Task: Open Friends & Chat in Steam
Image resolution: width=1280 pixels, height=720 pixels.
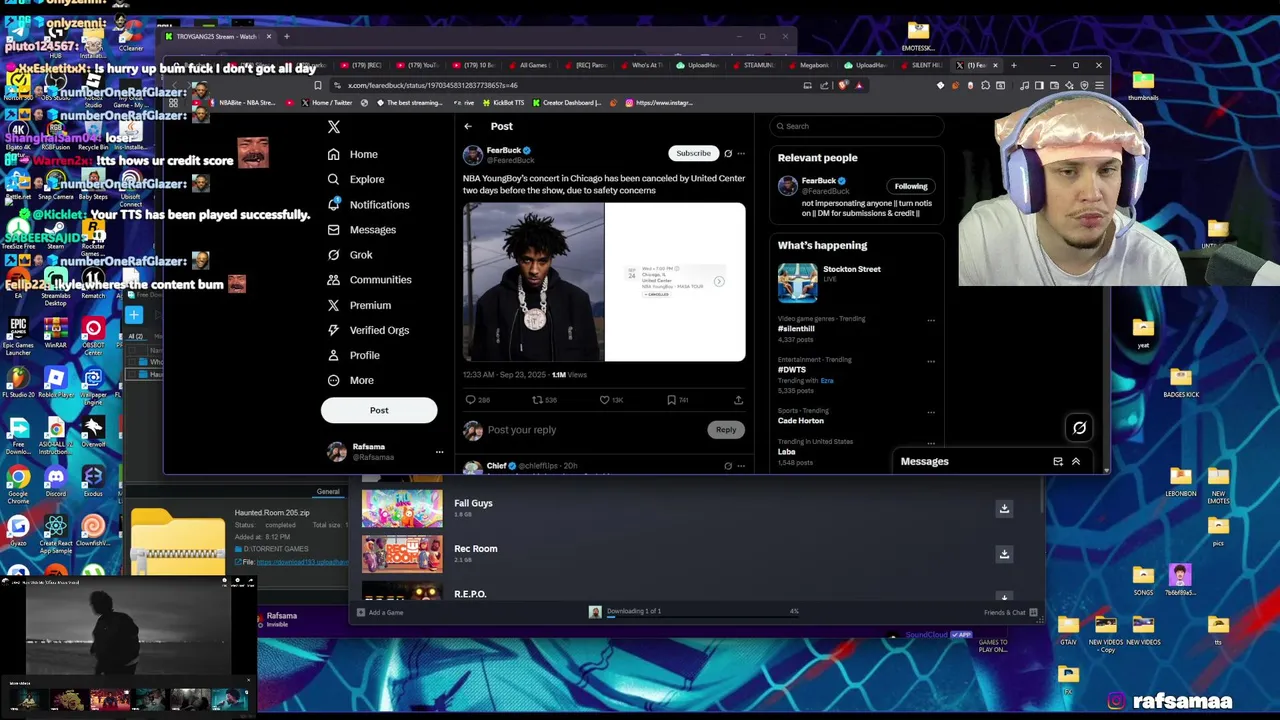Action: (1010, 612)
